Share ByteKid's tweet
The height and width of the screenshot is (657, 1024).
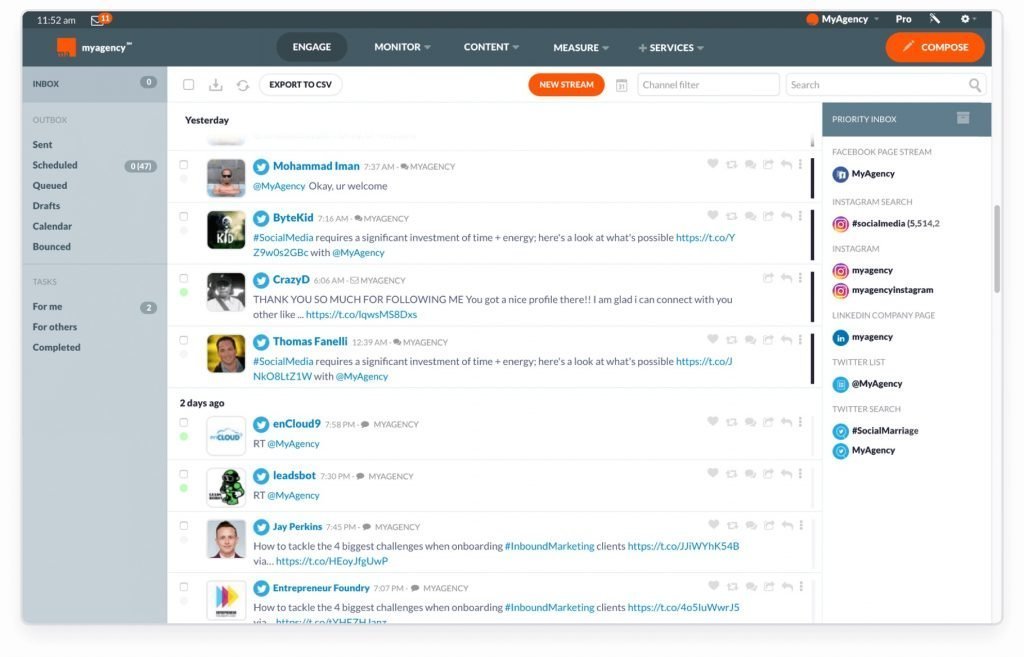pyautogui.click(x=769, y=216)
